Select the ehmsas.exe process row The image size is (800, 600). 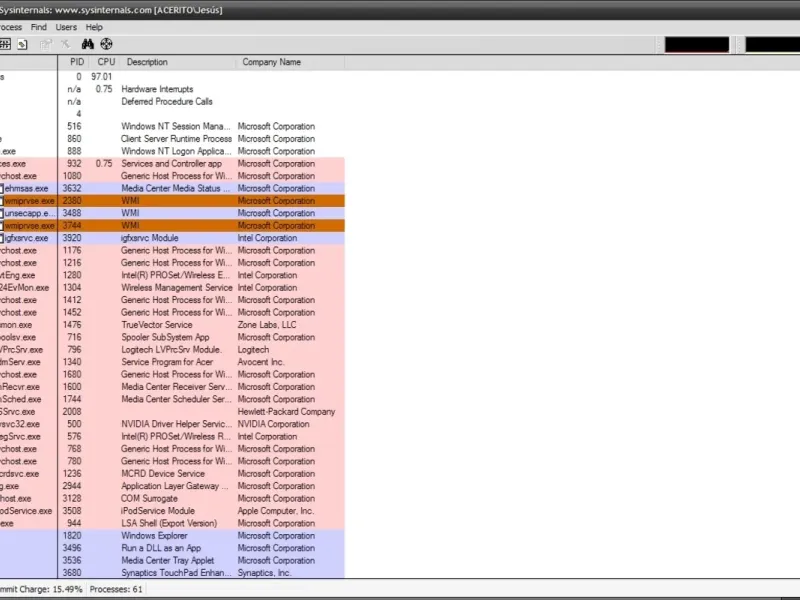click(172, 188)
